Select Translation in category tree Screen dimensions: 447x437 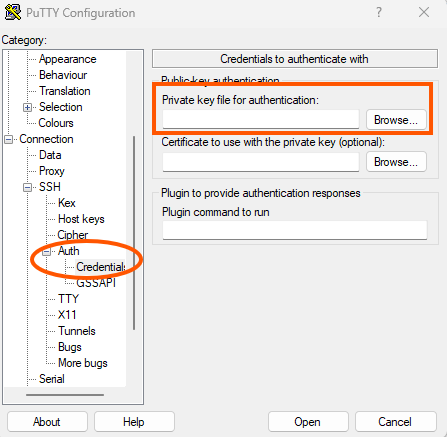tap(65, 91)
